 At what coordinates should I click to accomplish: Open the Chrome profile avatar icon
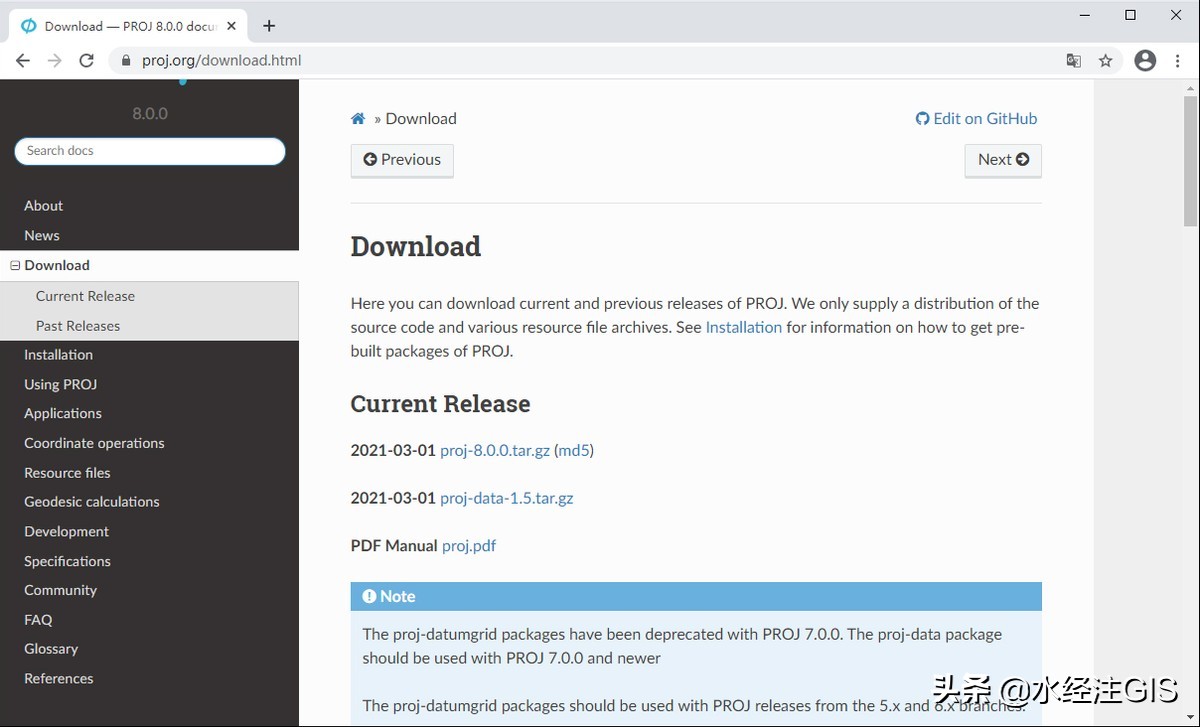[1146, 60]
